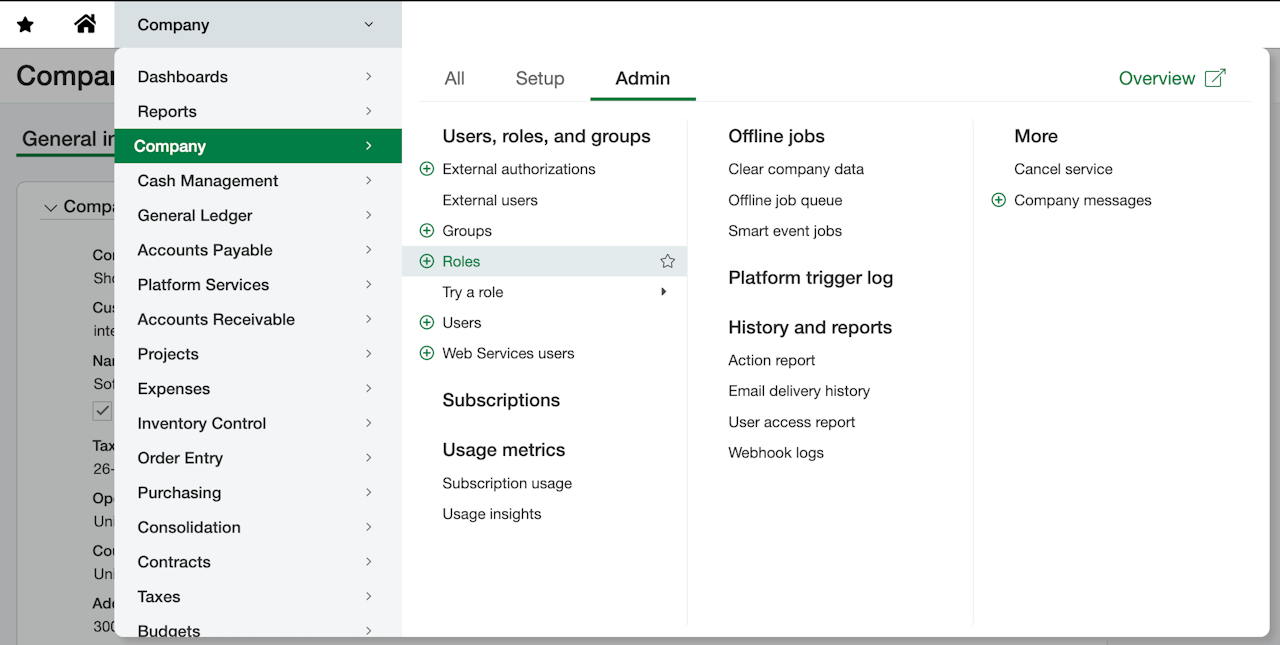Image resolution: width=1280 pixels, height=645 pixels.
Task: Open Overview external link icon
Action: click(1215, 78)
